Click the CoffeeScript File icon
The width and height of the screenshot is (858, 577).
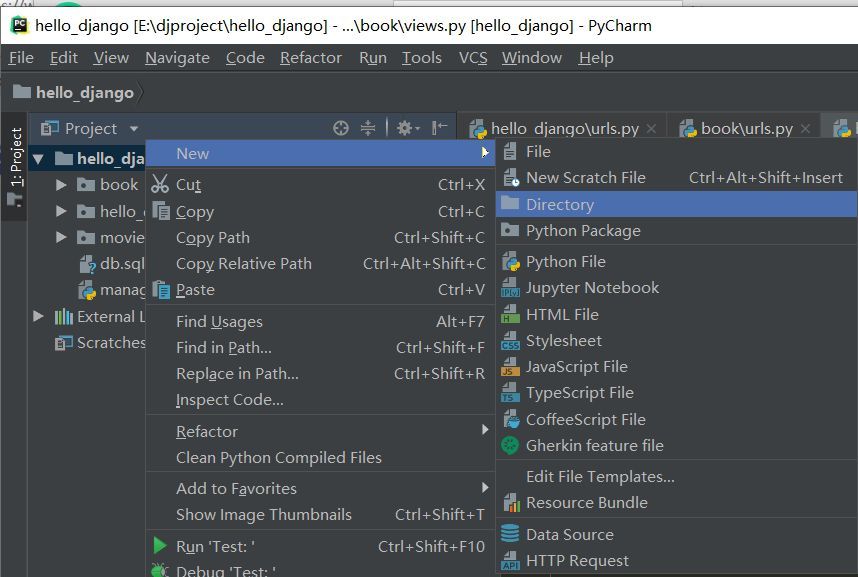[x=510, y=419]
